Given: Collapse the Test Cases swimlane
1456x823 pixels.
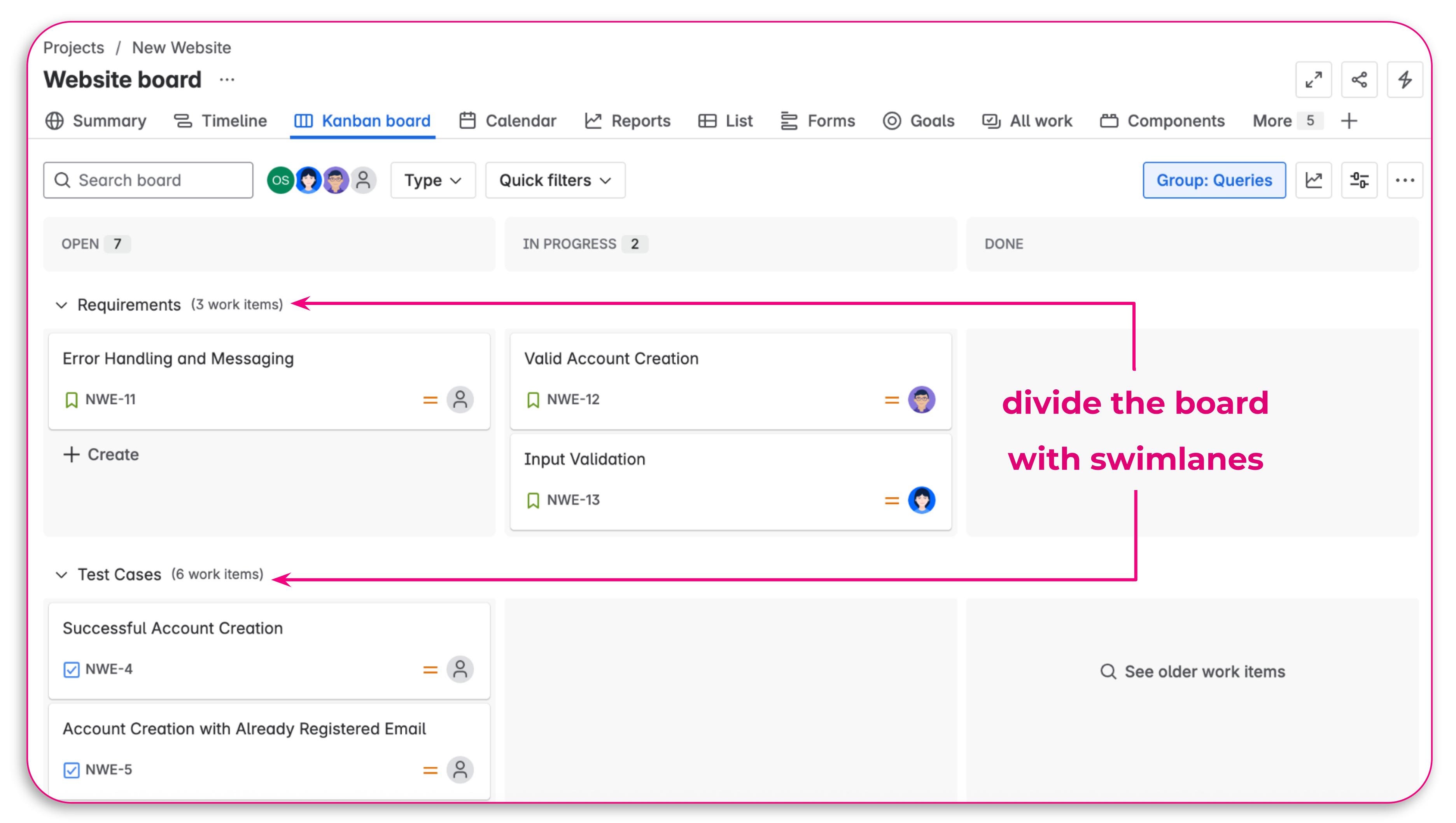Looking at the screenshot, I should coord(61,574).
